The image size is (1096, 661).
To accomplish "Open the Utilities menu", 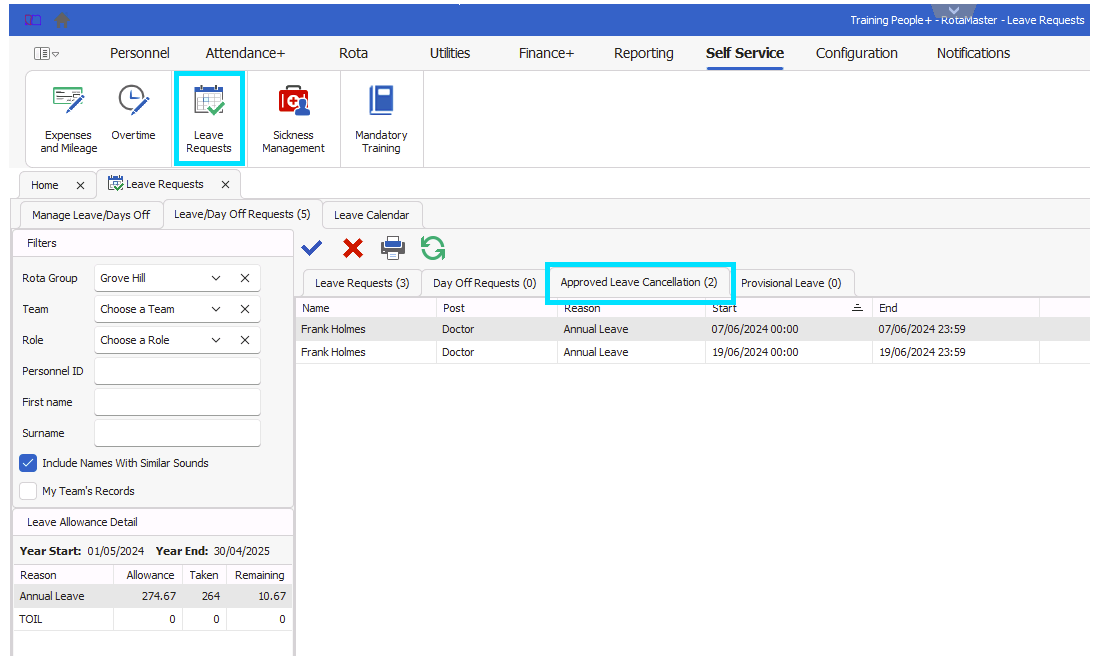I will click(x=450, y=53).
